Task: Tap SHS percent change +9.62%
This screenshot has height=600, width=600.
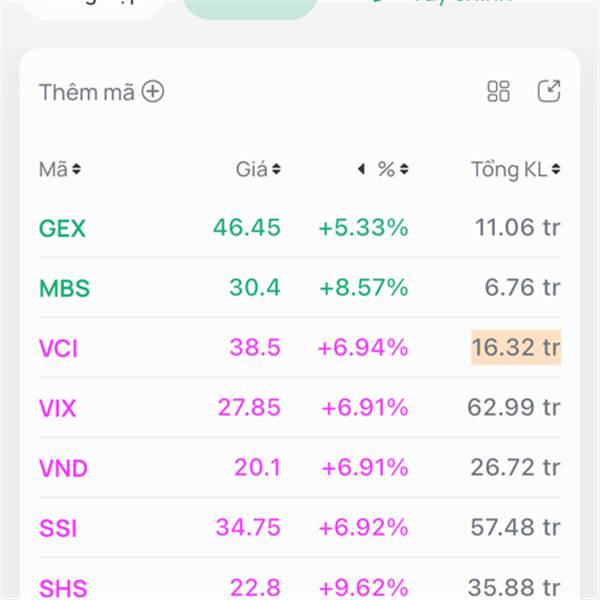Action: (364, 587)
